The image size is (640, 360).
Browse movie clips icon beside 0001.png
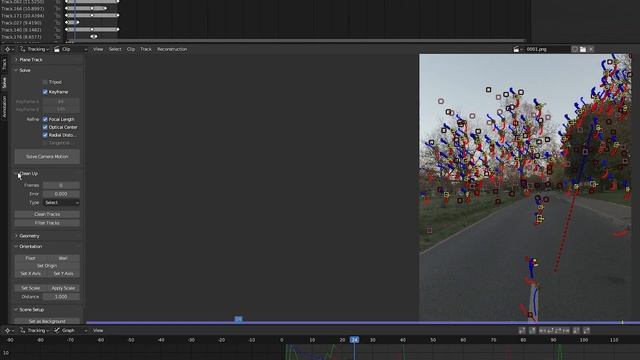coord(517,49)
